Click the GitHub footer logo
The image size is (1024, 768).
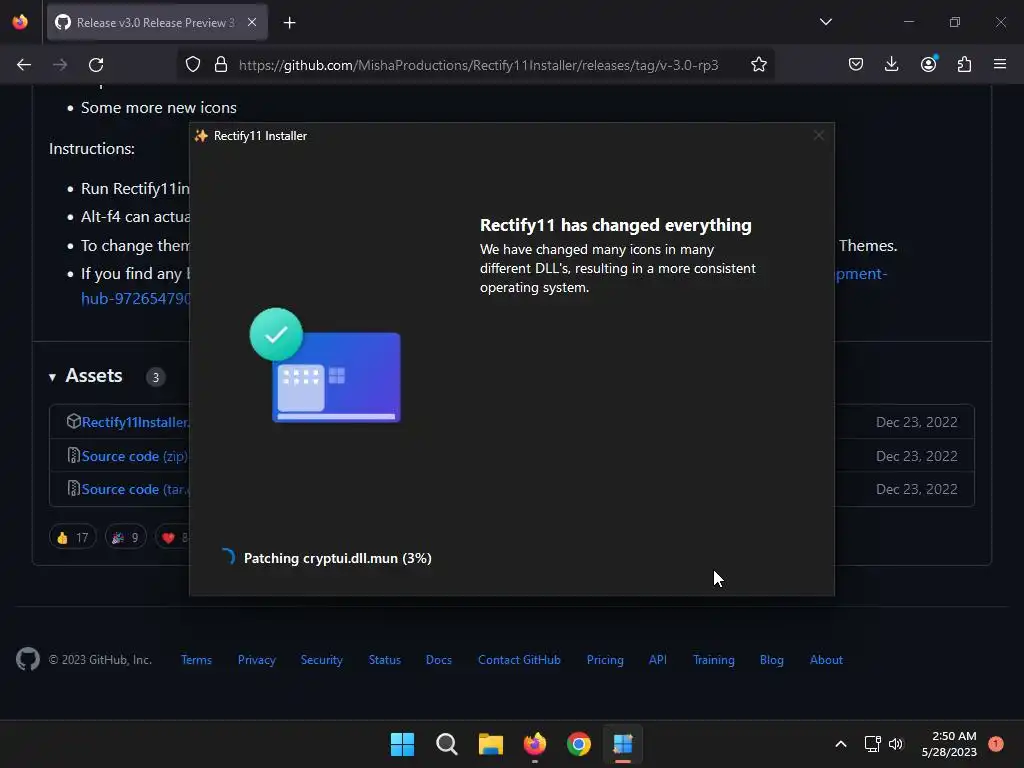click(27, 660)
